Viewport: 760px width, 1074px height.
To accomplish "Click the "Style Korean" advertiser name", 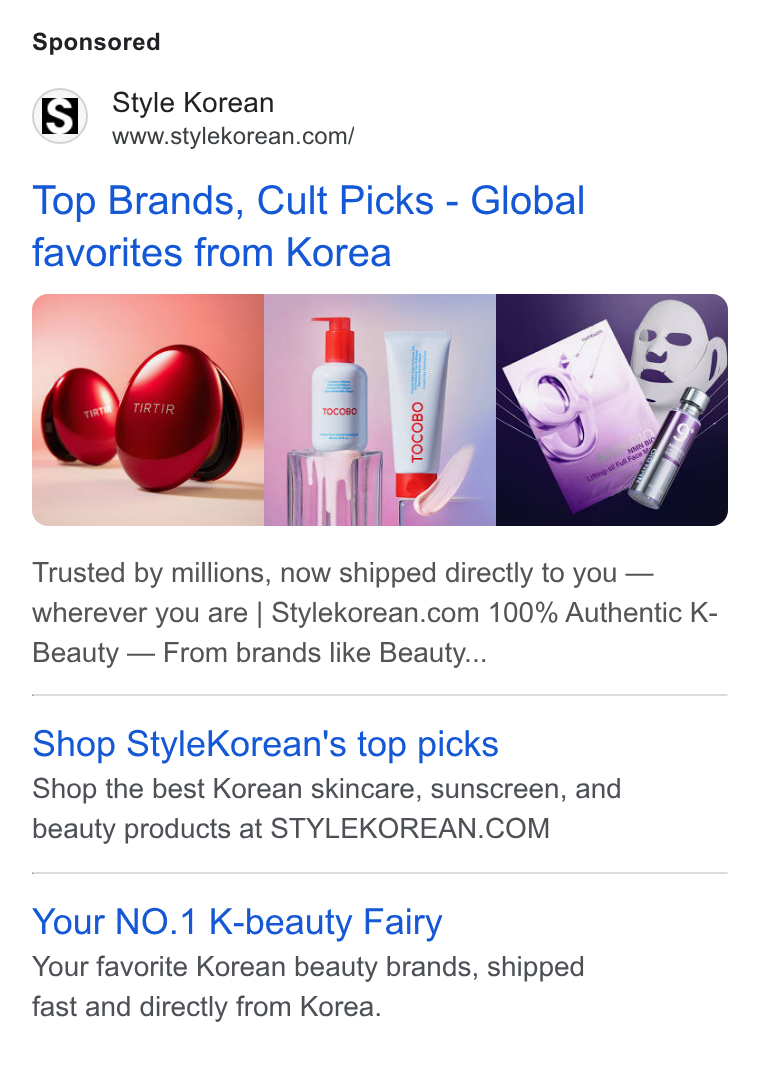I will click(193, 103).
